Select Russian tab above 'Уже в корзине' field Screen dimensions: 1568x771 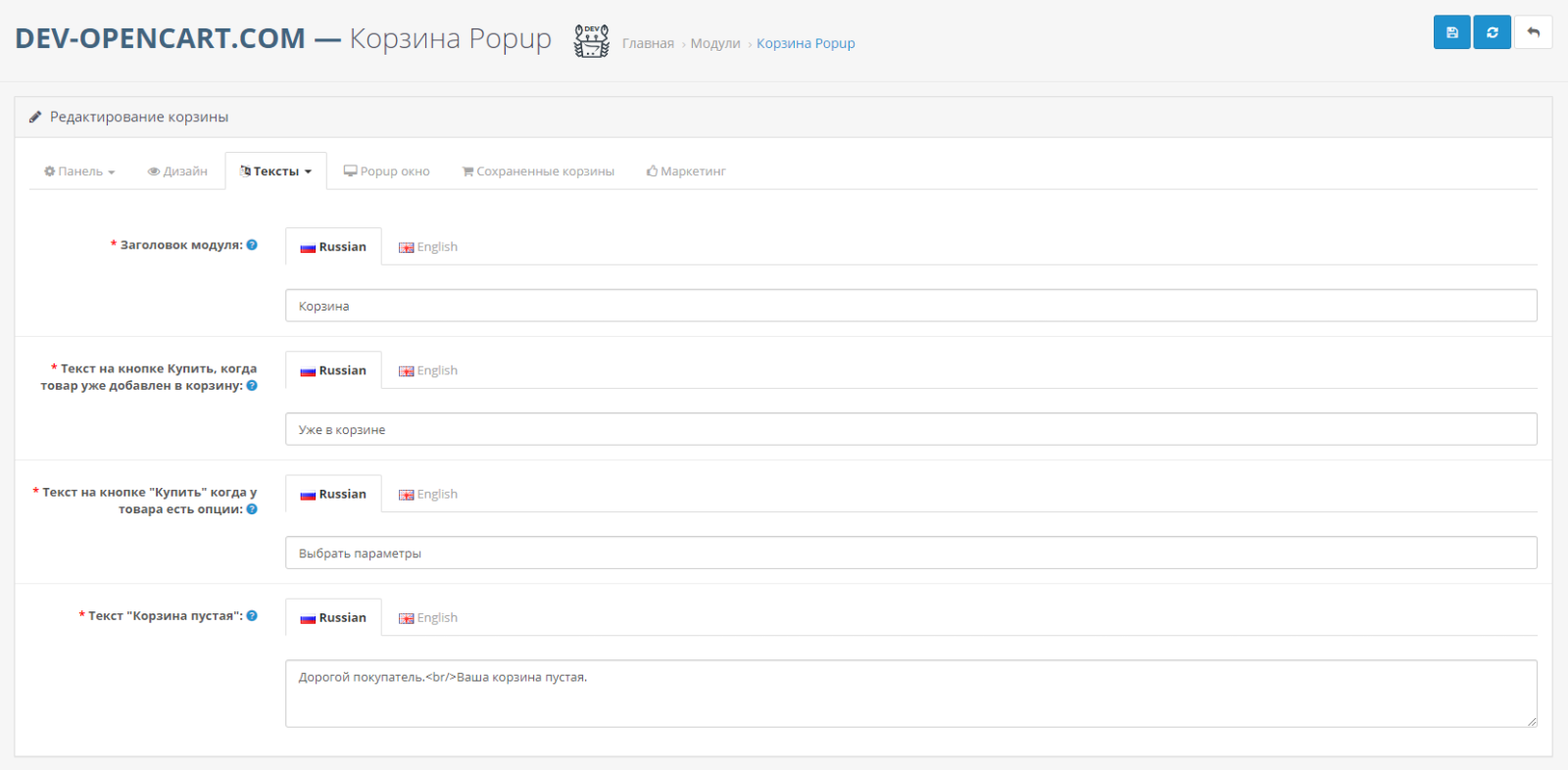click(333, 370)
